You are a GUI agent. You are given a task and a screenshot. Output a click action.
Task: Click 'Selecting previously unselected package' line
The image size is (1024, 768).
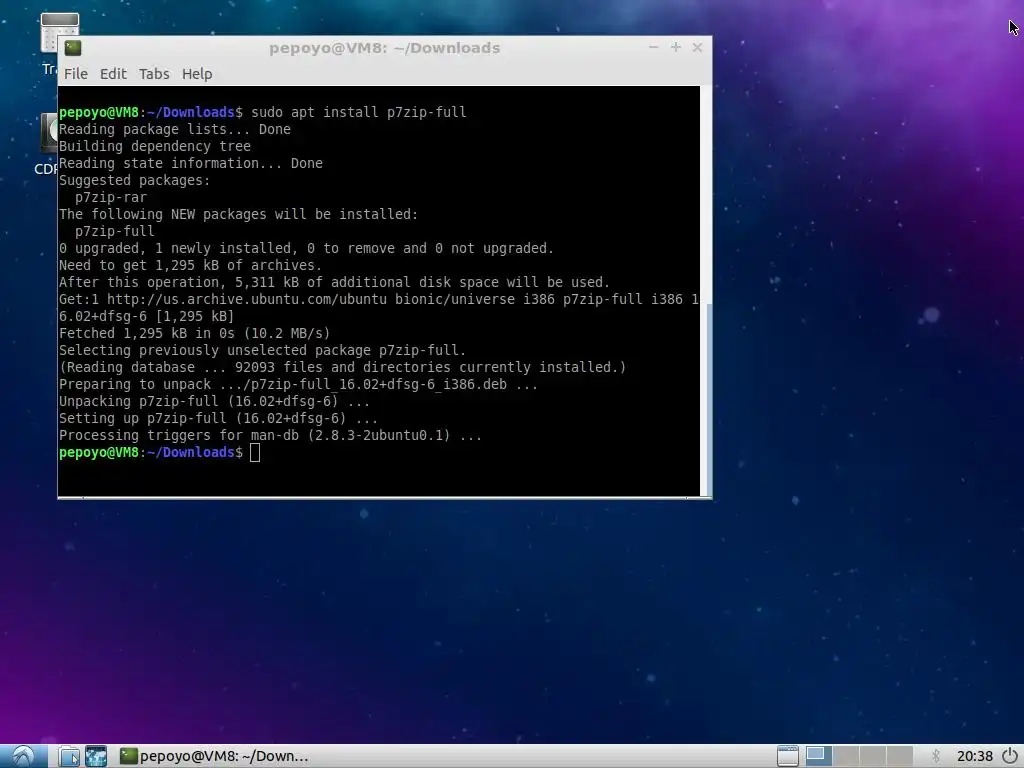(x=263, y=350)
